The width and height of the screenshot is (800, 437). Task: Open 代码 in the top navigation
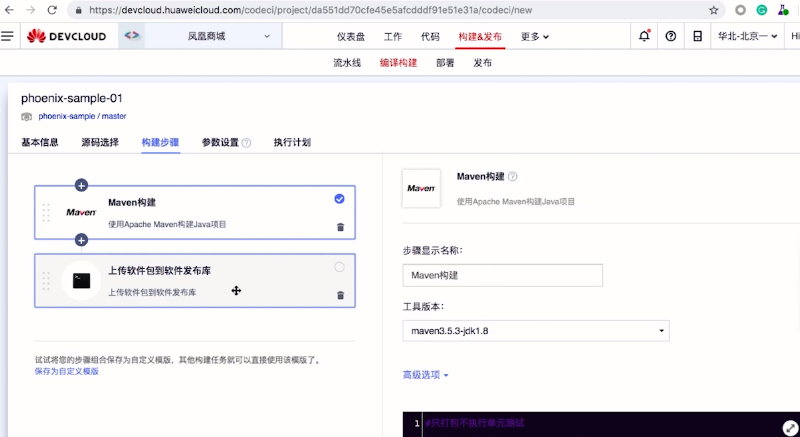coord(430,37)
